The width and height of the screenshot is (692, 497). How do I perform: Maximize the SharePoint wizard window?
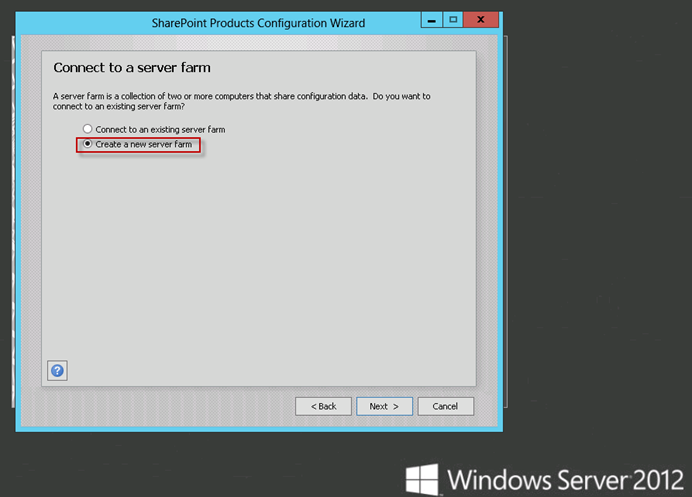coord(453,20)
